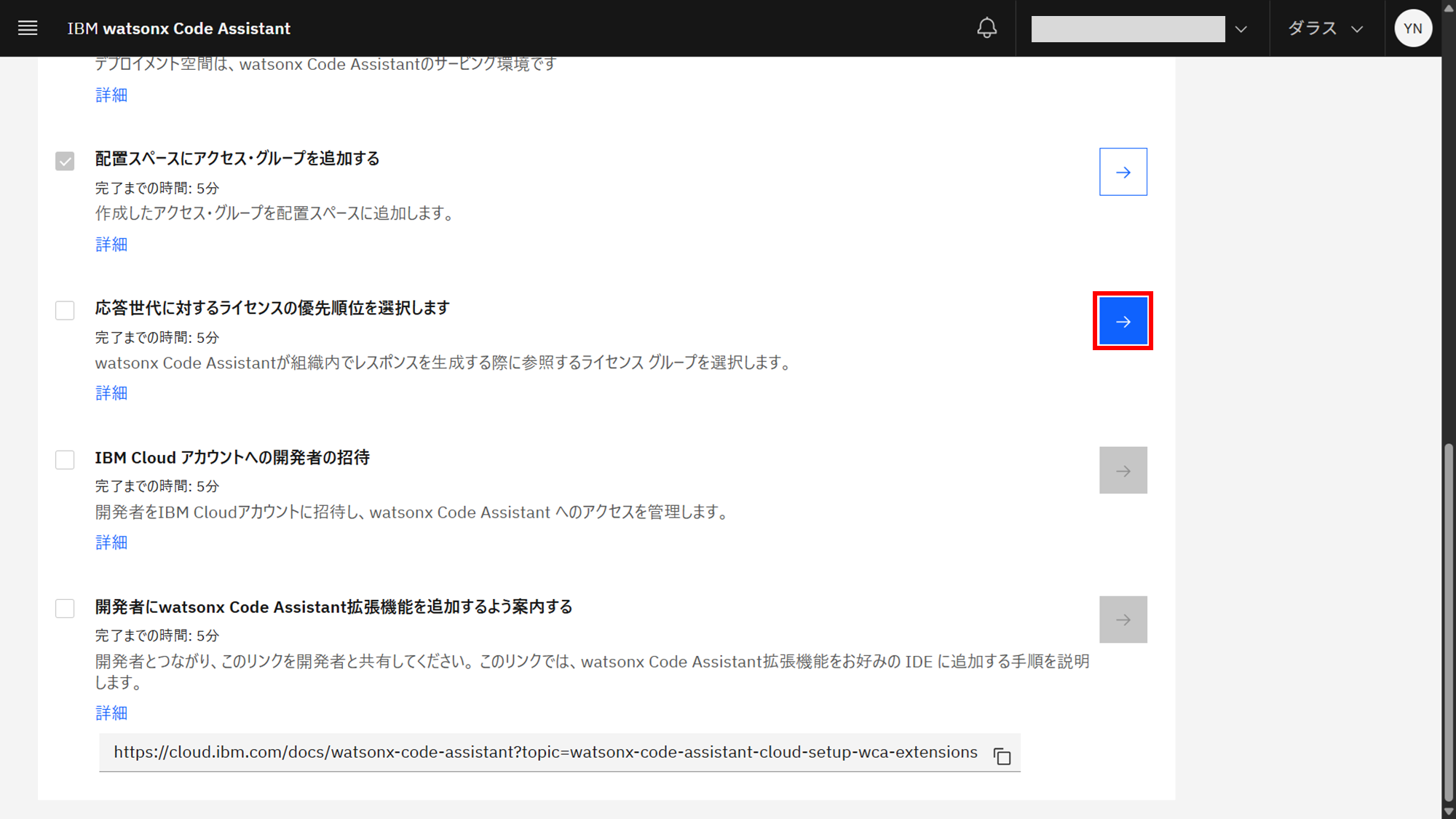
Task: Open 詳細 link under access group step
Action: 111,244
